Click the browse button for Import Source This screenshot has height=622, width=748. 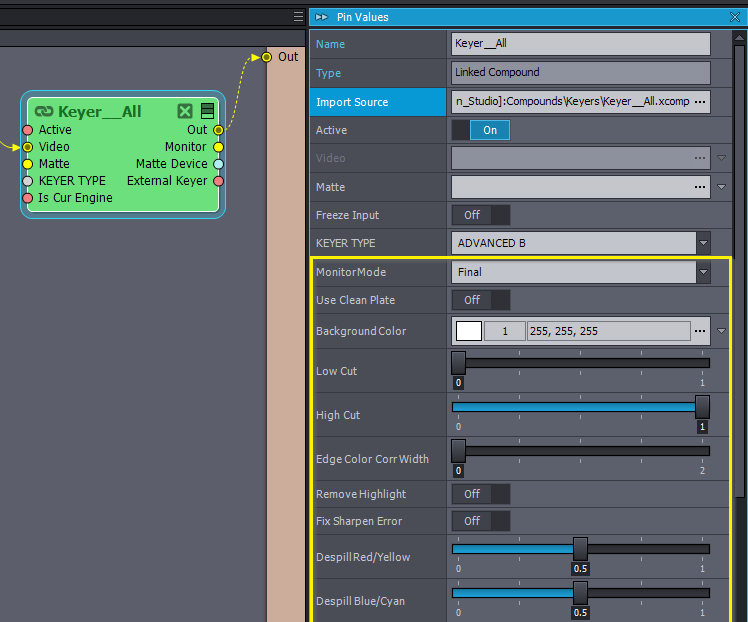(x=700, y=102)
